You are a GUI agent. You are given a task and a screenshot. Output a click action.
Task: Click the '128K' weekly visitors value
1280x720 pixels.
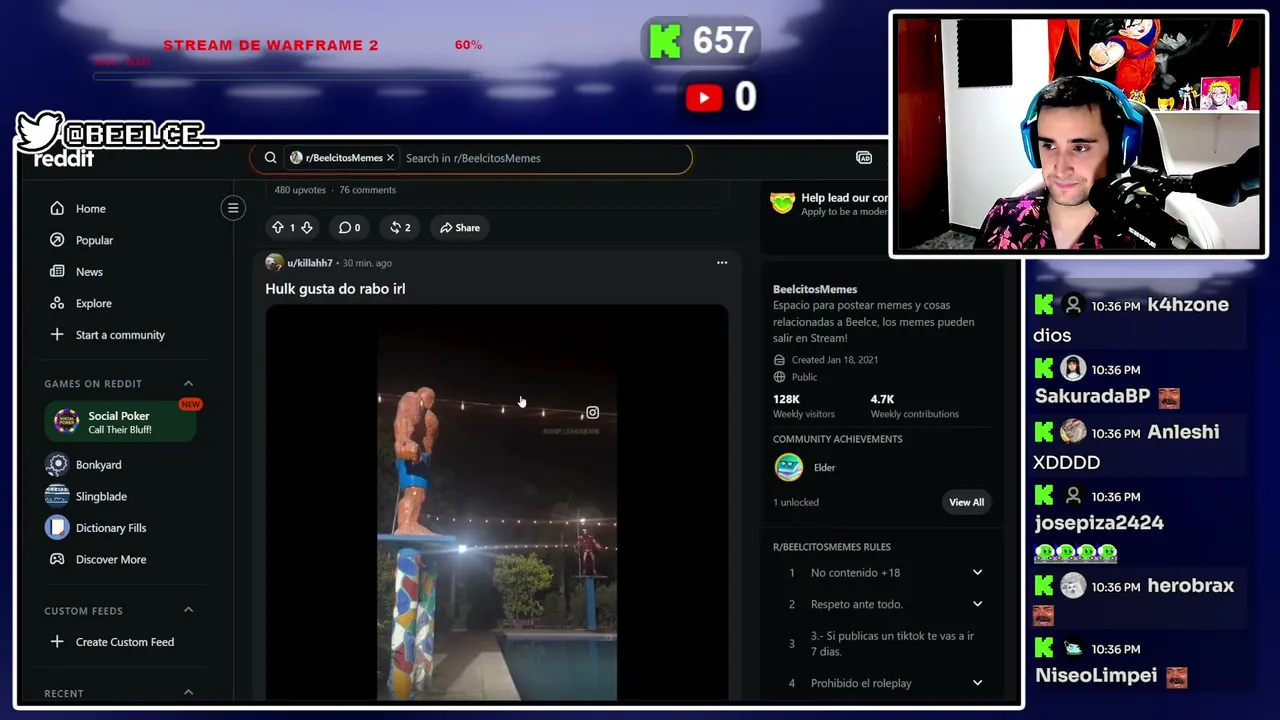(x=786, y=399)
